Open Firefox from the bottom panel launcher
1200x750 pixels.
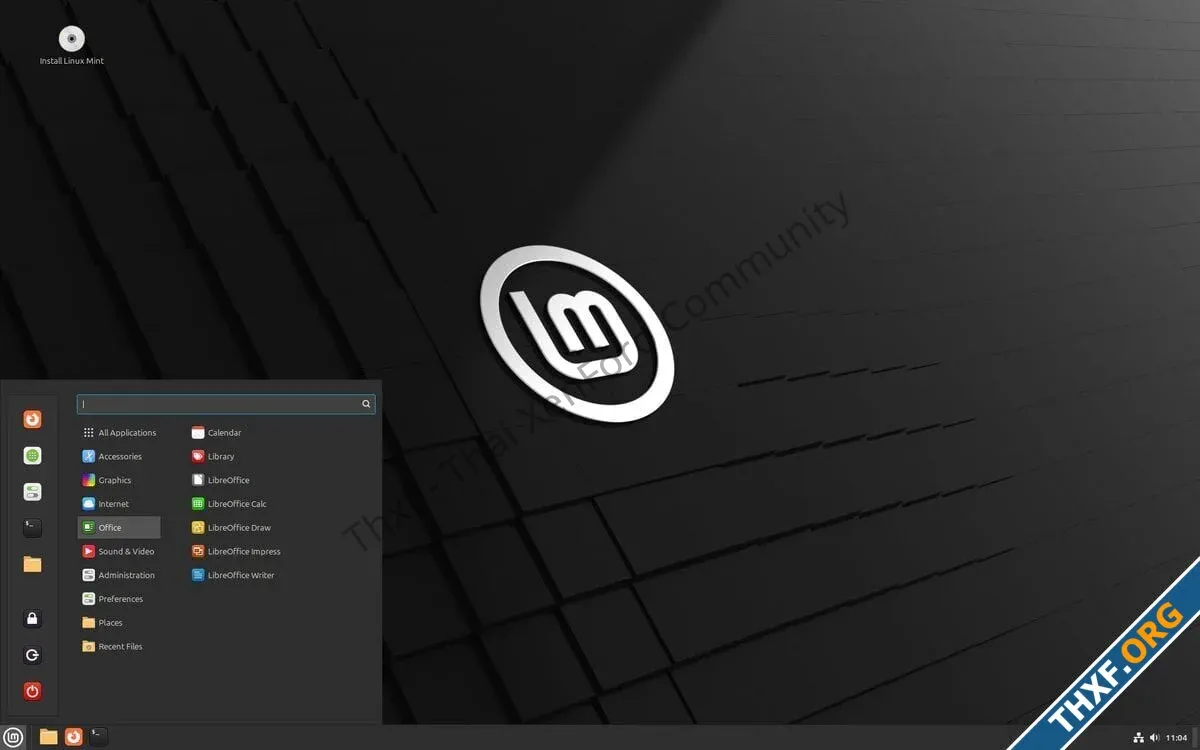click(74, 737)
